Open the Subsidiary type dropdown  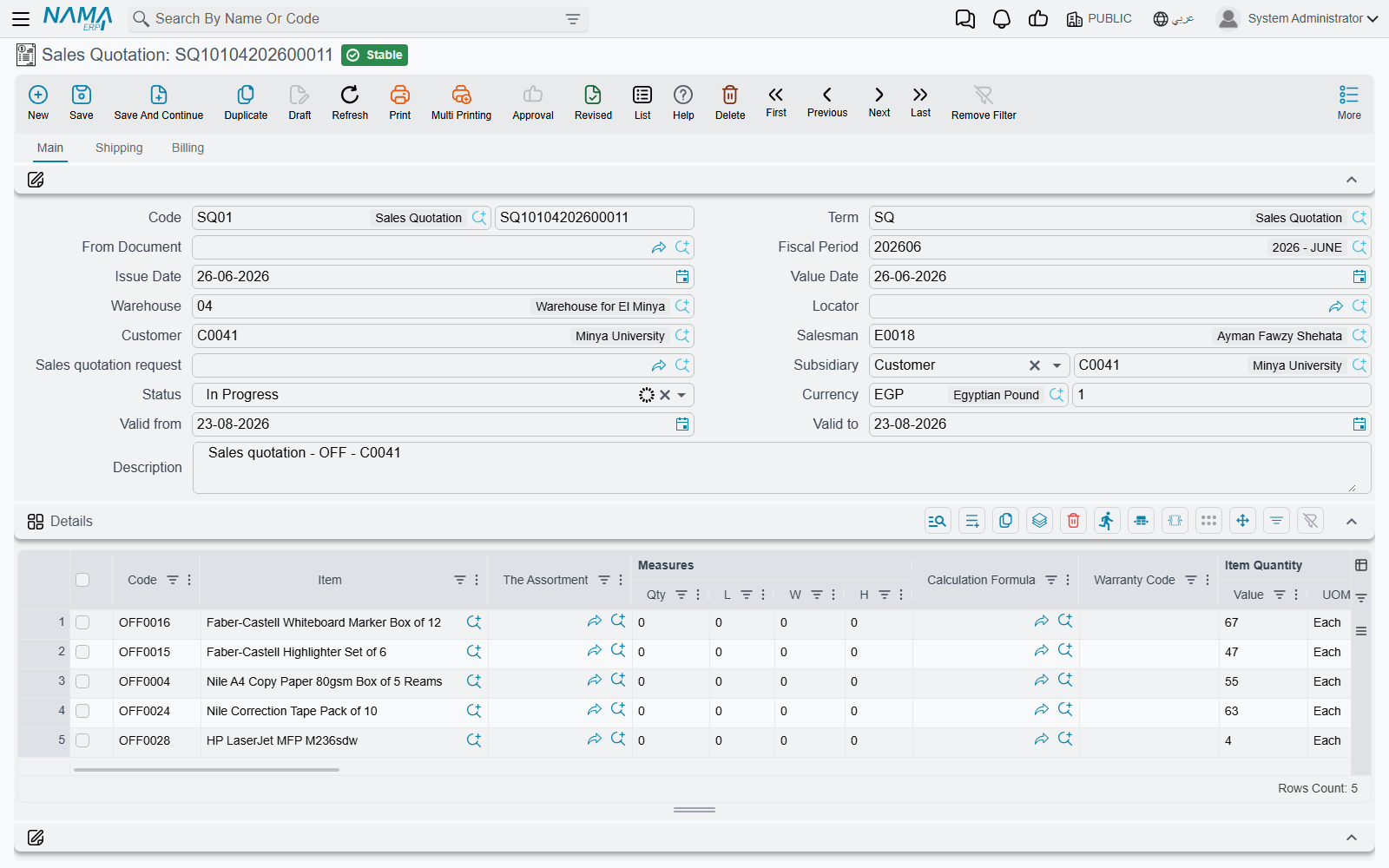(x=1057, y=365)
